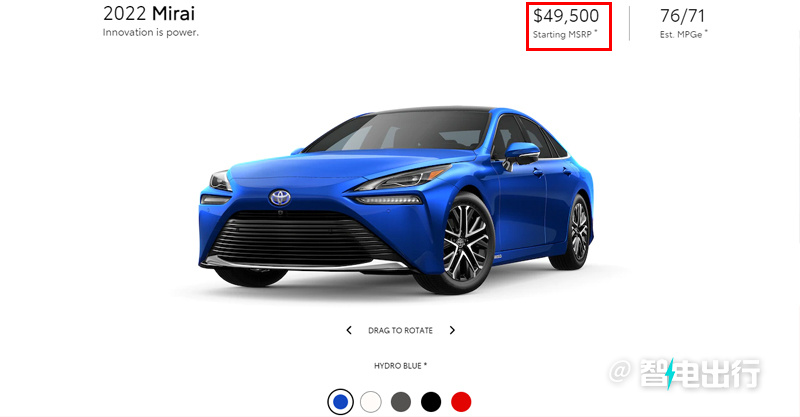The image size is (800, 417).
Task: Pick the black color swatch
Action: pos(431,402)
